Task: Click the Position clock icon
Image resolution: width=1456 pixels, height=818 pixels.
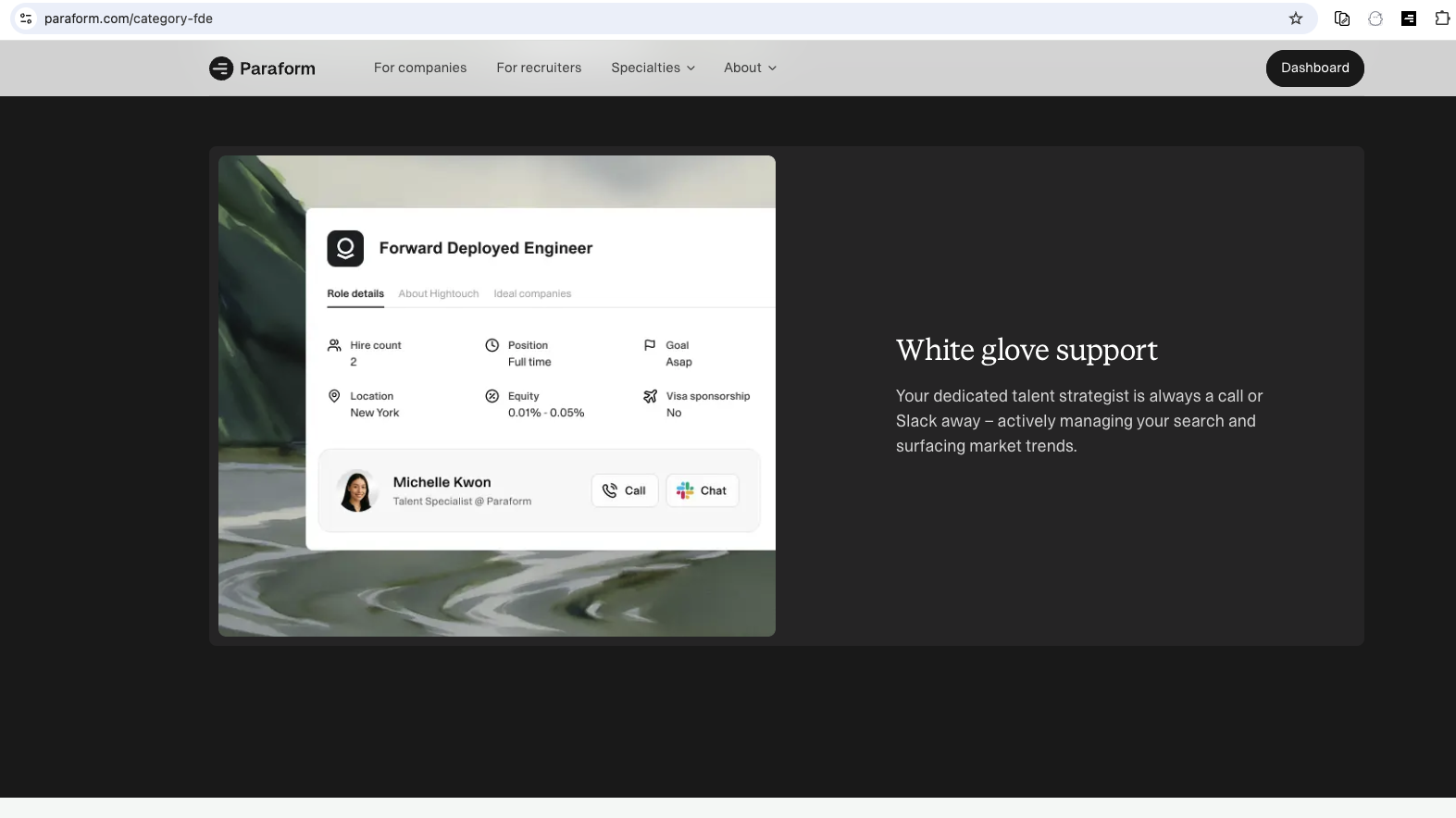Action: tap(492, 345)
